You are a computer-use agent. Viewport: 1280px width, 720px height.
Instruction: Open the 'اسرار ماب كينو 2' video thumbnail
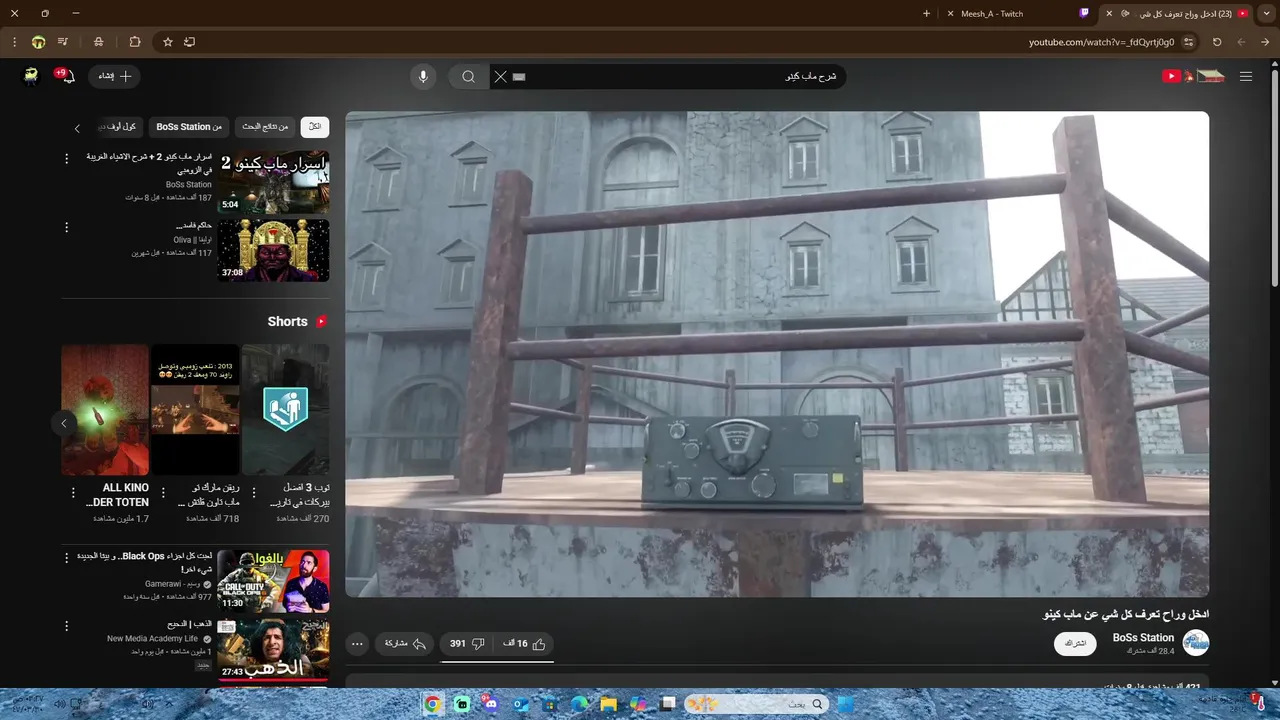(x=274, y=182)
